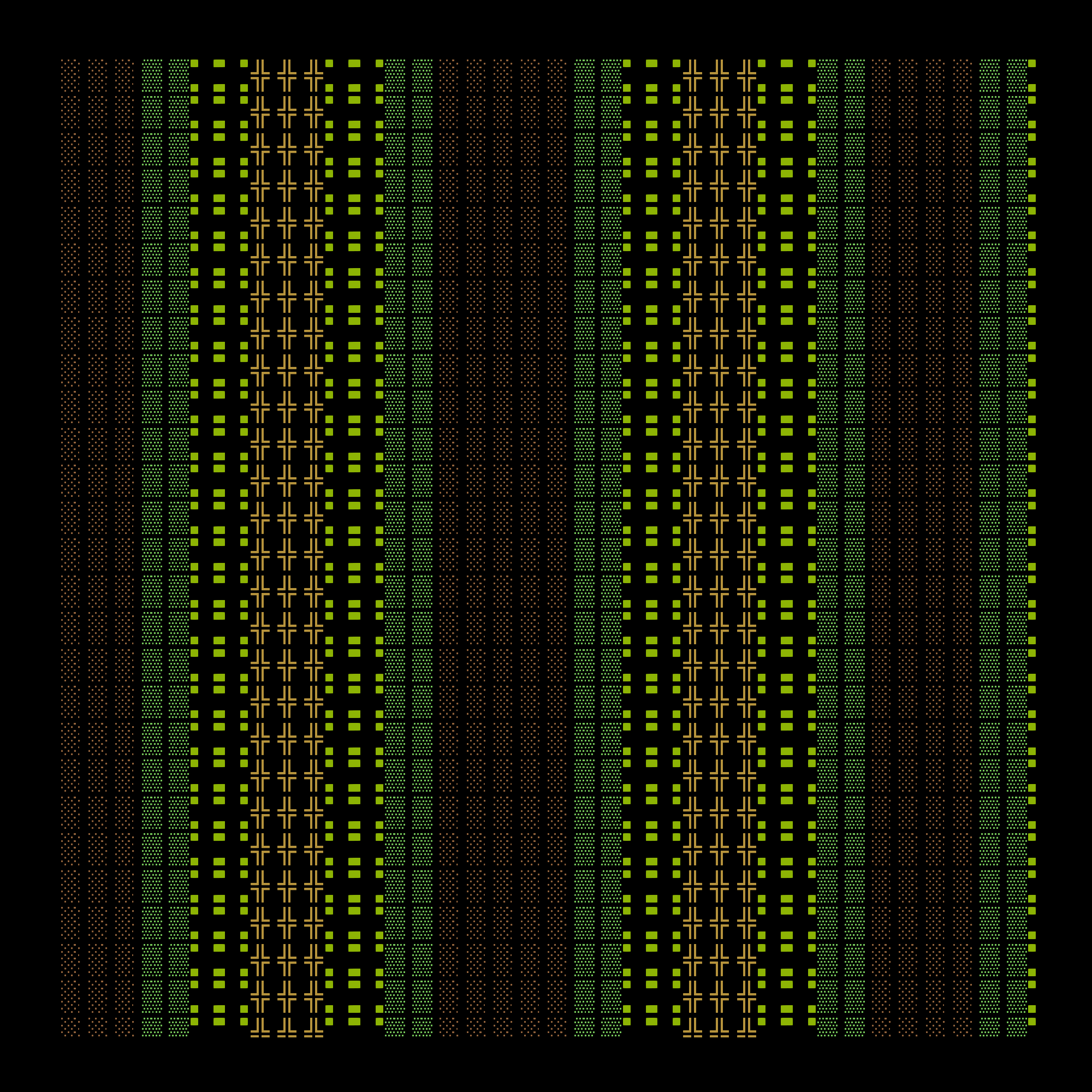The height and width of the screenshot is (1092, 1092).
Task: Click the black margin below the pattern
Action: pos(546,1065)
